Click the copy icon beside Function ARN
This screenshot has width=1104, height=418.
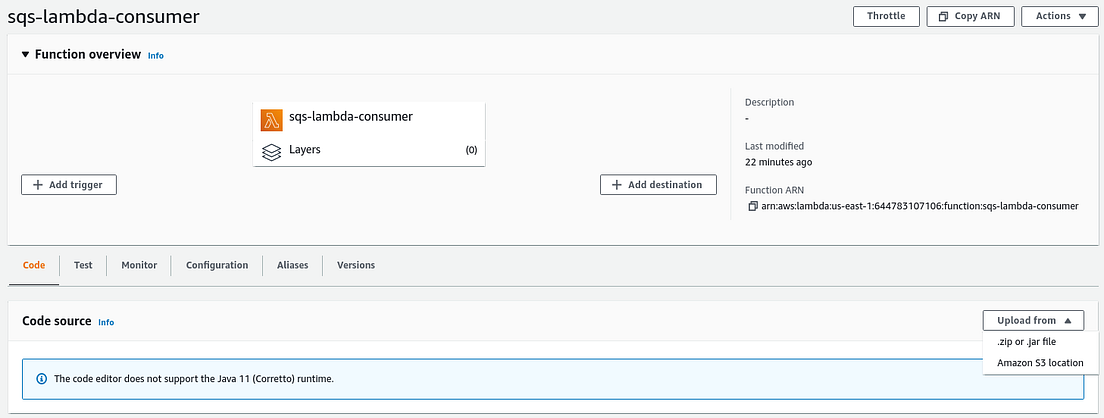pos(752,206)
